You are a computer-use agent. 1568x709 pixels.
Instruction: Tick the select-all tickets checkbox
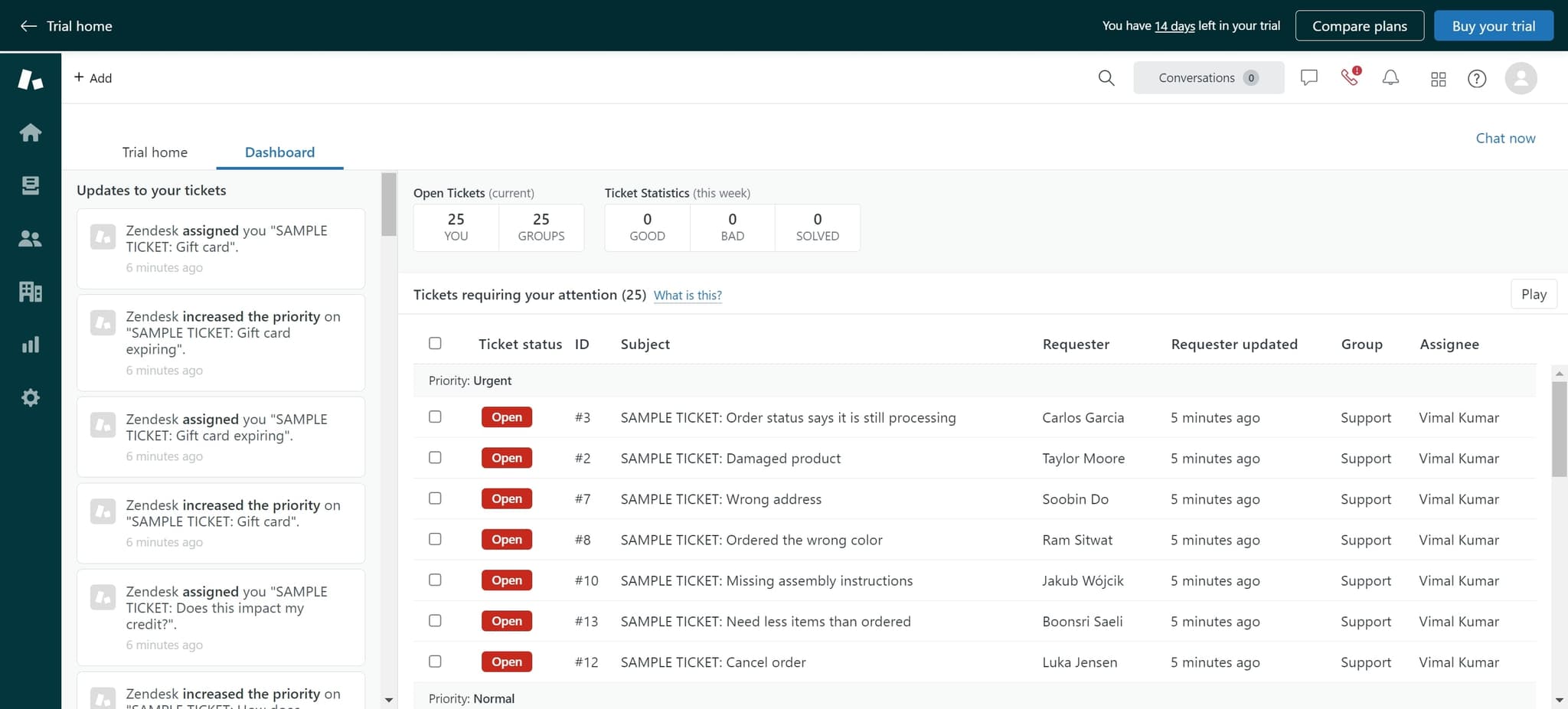435,343
